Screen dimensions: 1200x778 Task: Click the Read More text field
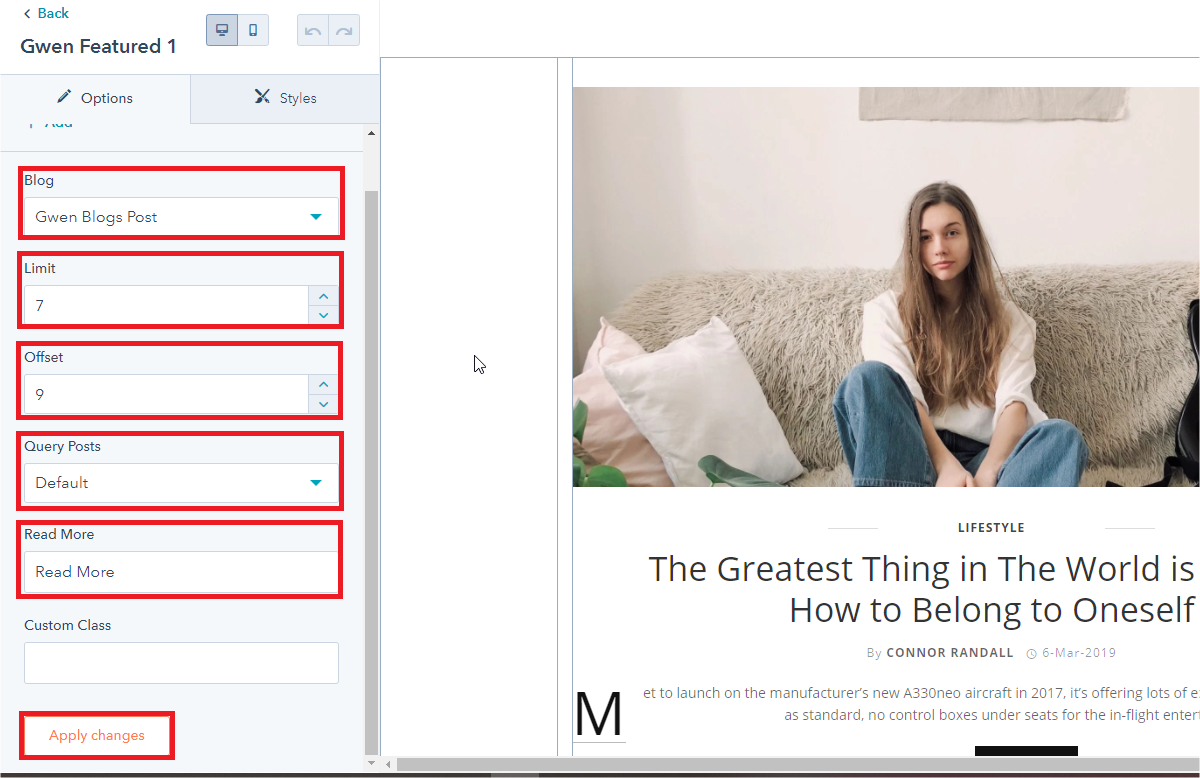(181, 572)
